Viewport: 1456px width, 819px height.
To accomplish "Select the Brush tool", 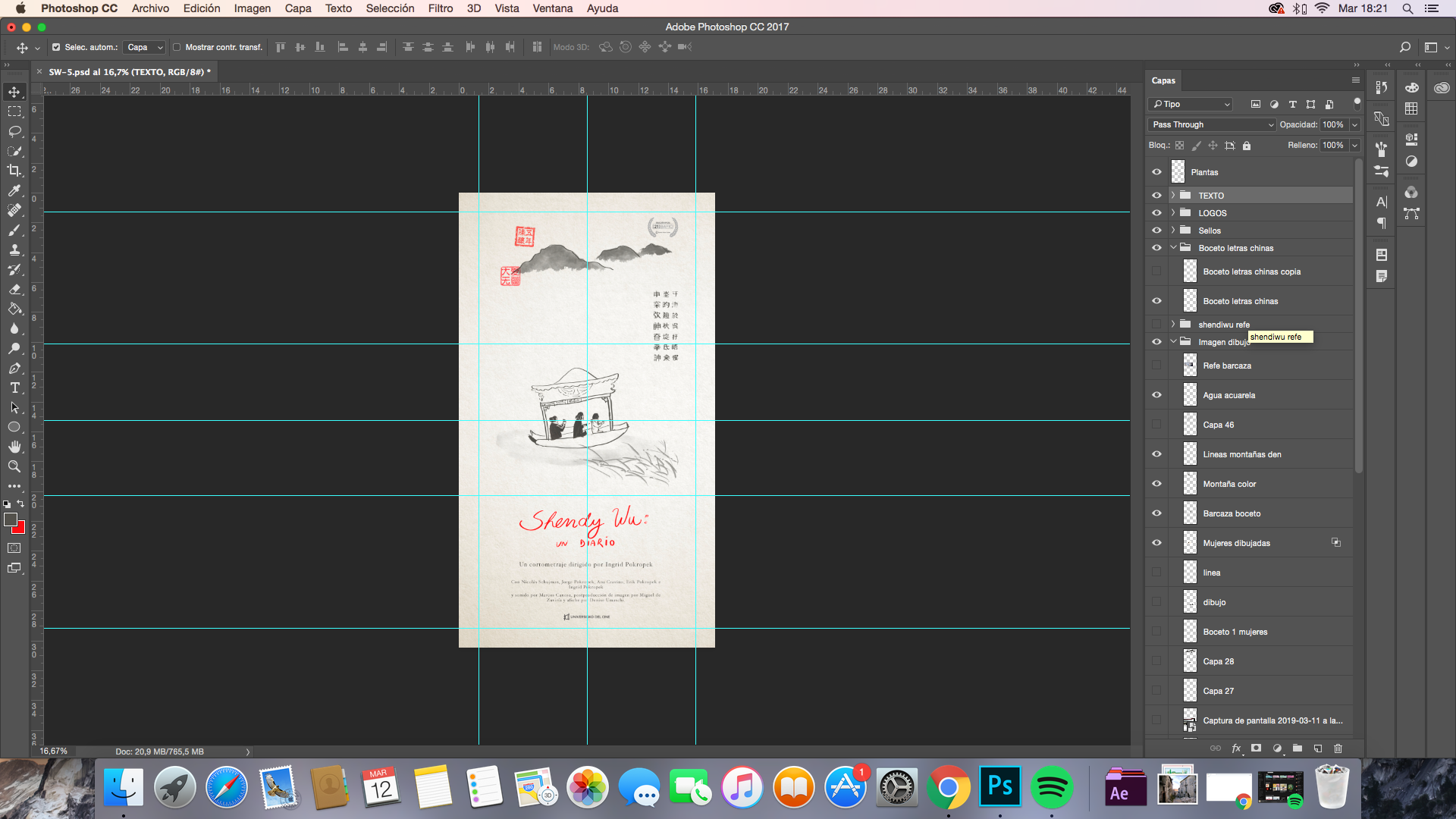I will 14,230.
